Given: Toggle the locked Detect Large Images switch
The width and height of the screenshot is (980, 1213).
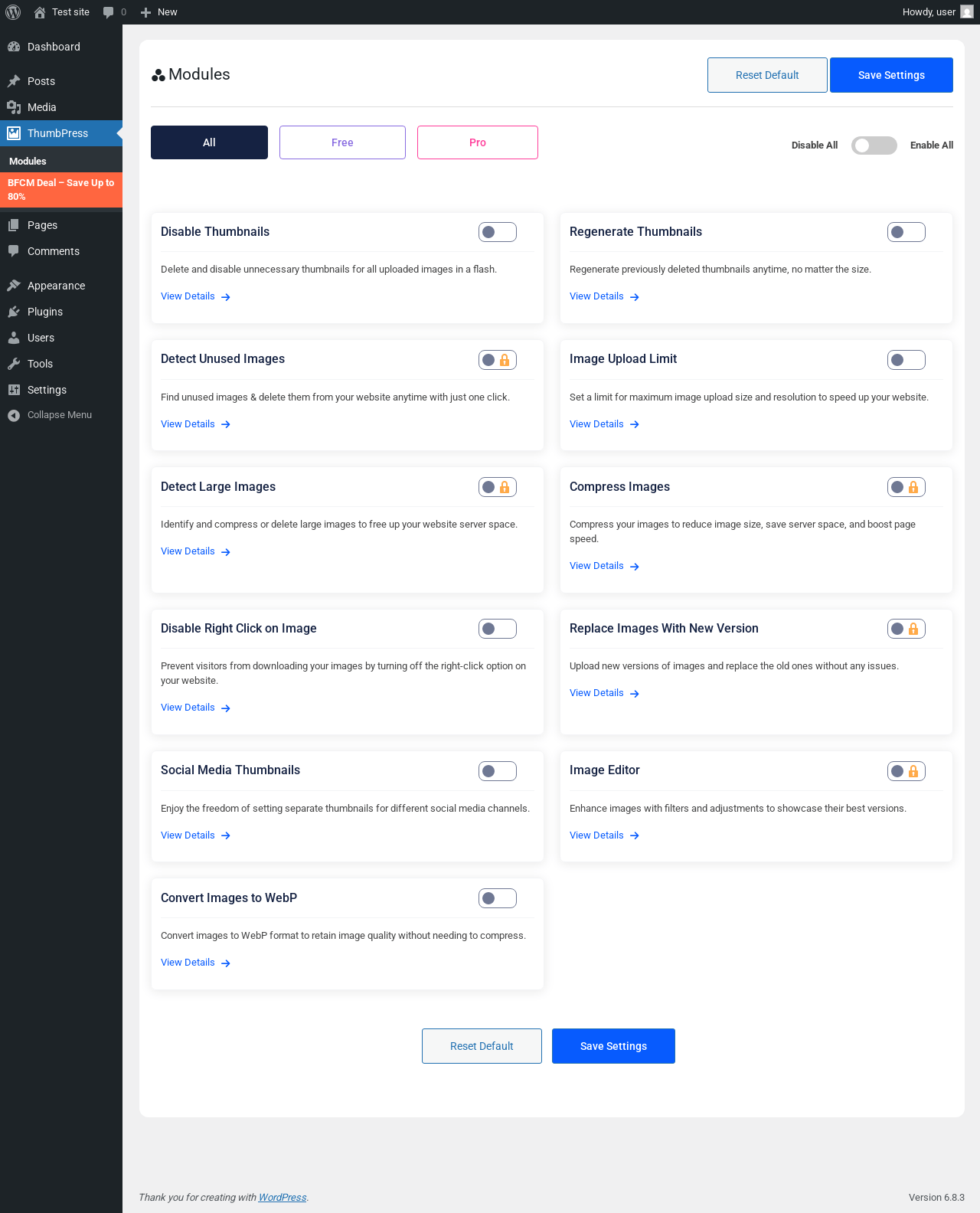Looking at the screenshot, I should click(498, 487).
